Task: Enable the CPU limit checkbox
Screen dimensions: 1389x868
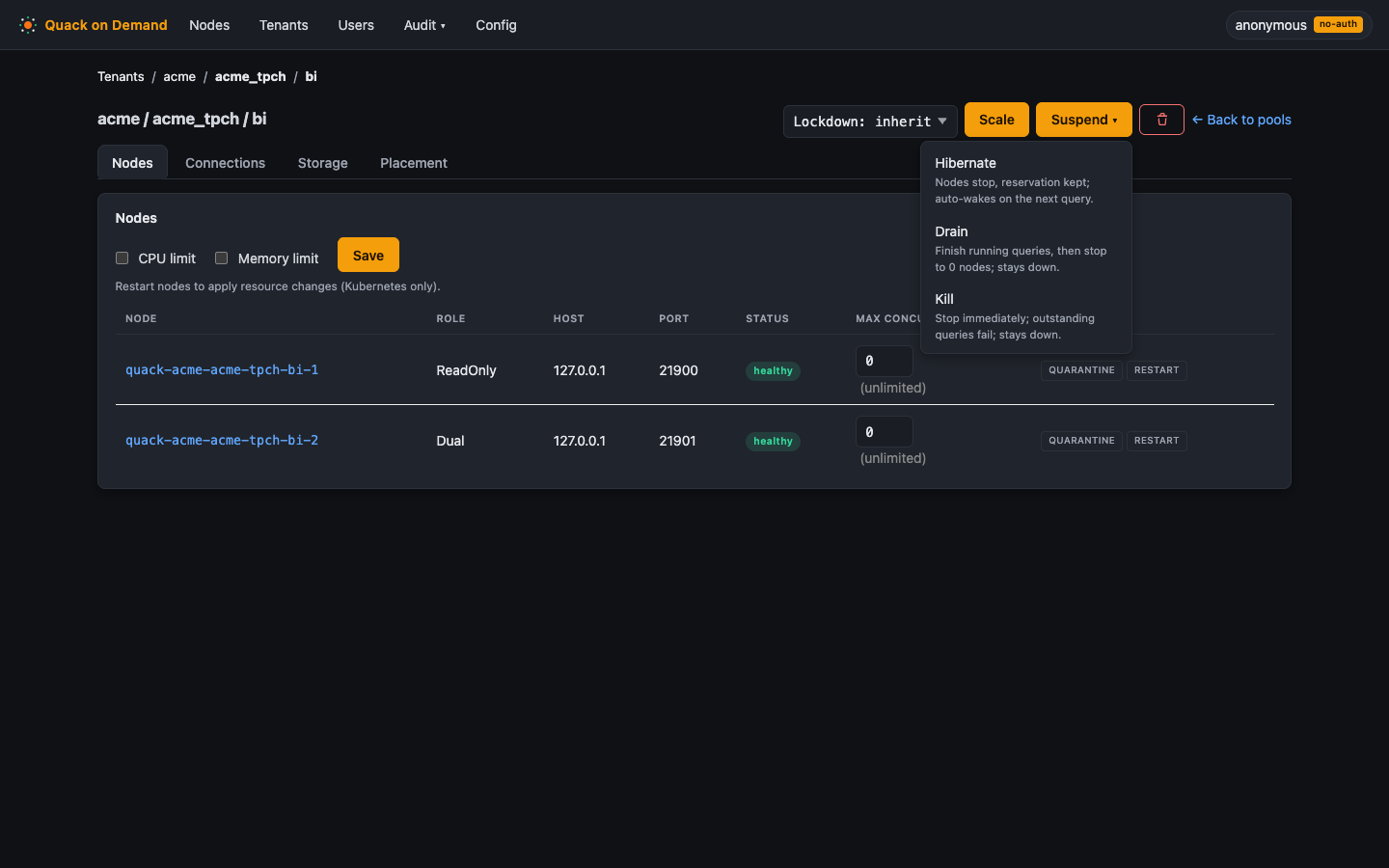Action: (123, 258)
